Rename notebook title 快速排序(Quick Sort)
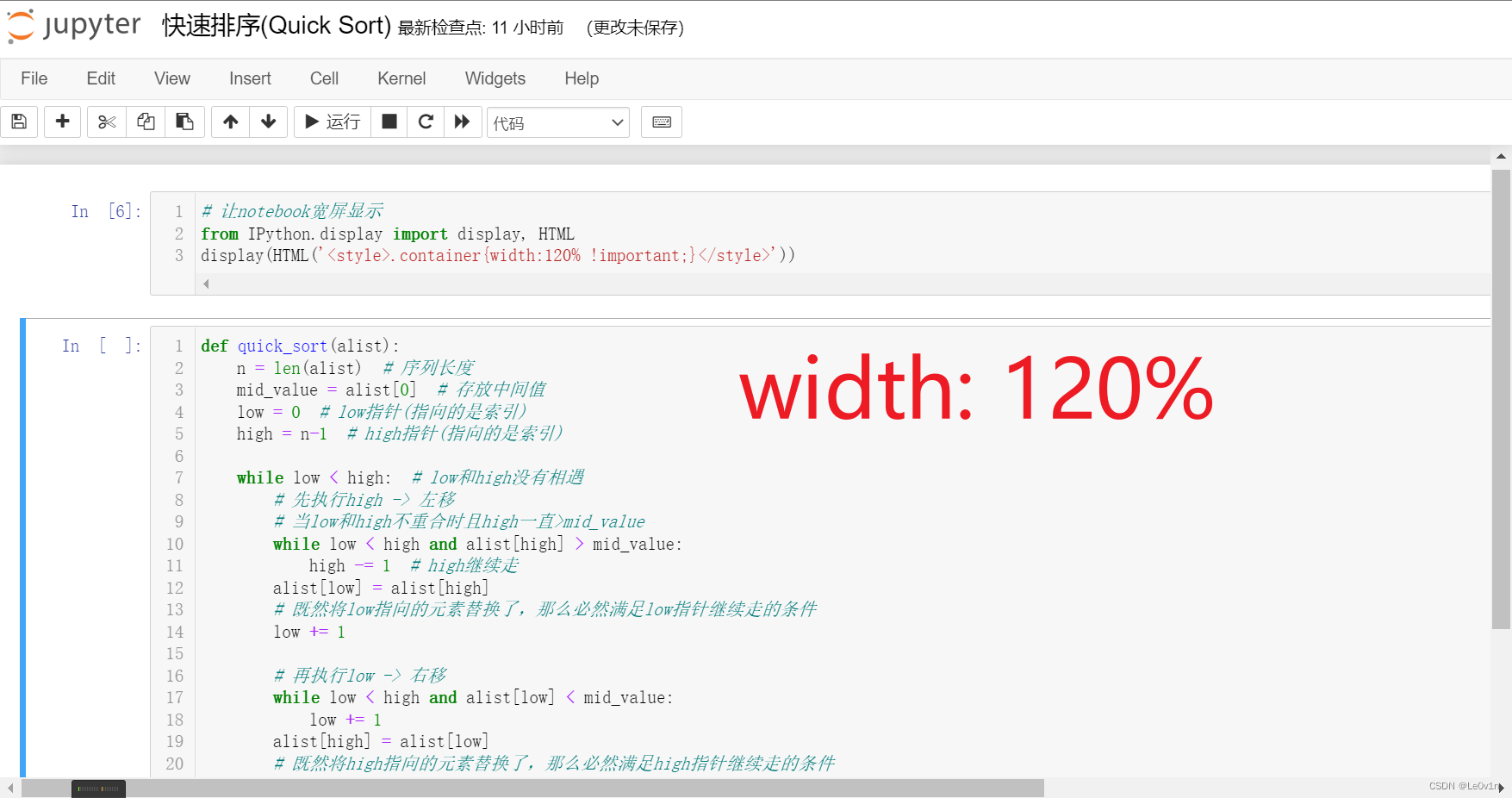The height and width of the screenshot is (798, 1512). [277, 26]
